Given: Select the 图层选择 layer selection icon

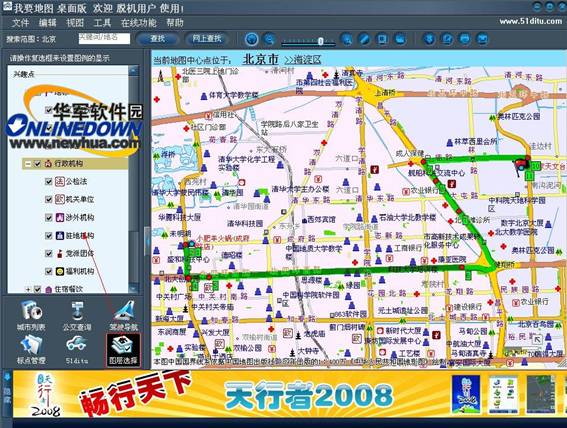Looking at the screenshot, I should coord(123,350).
